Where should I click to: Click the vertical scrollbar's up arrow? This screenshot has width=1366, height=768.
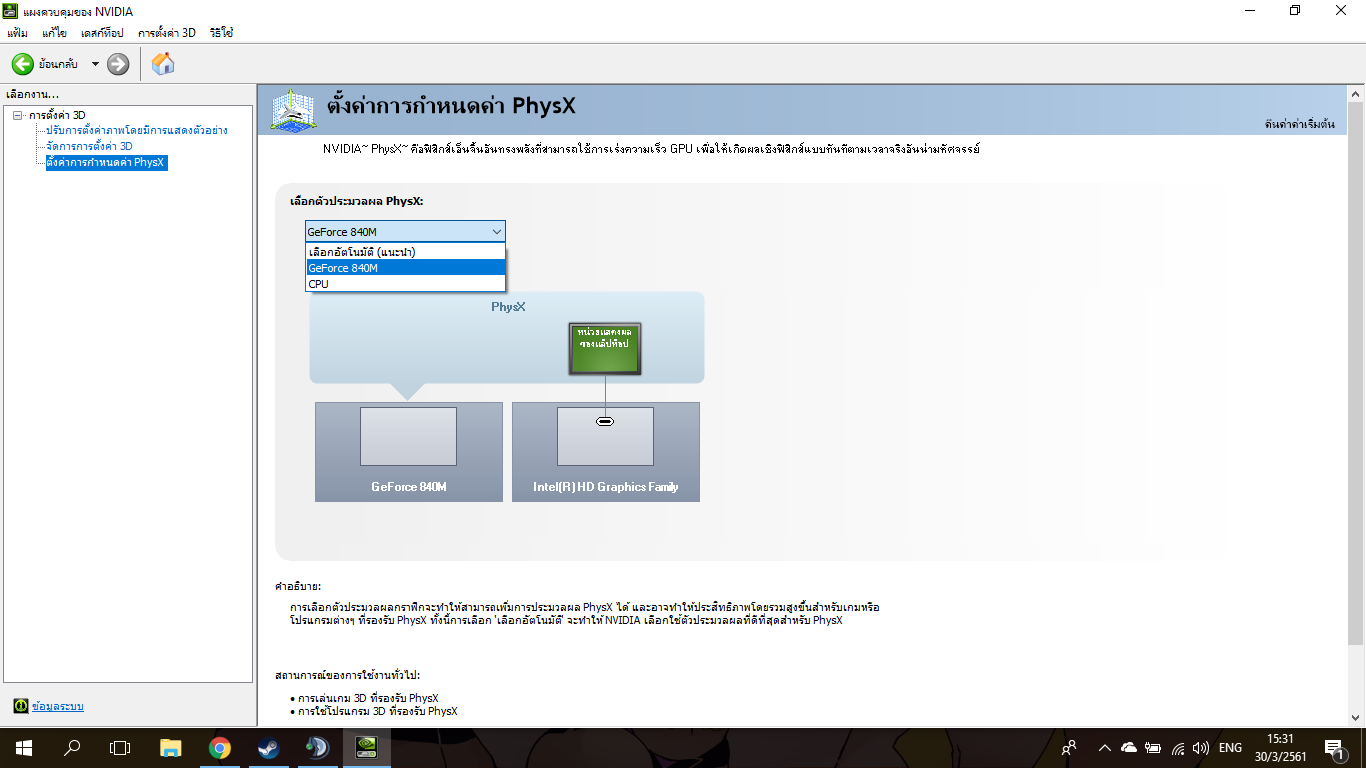[1355, 93]
